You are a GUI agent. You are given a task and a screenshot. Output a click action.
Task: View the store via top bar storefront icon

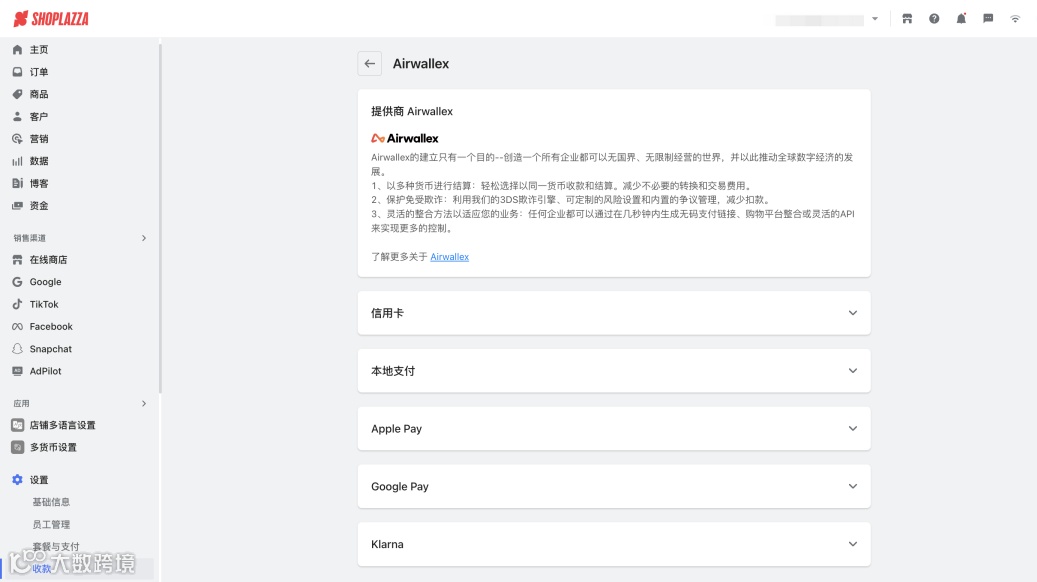point(907,19)
